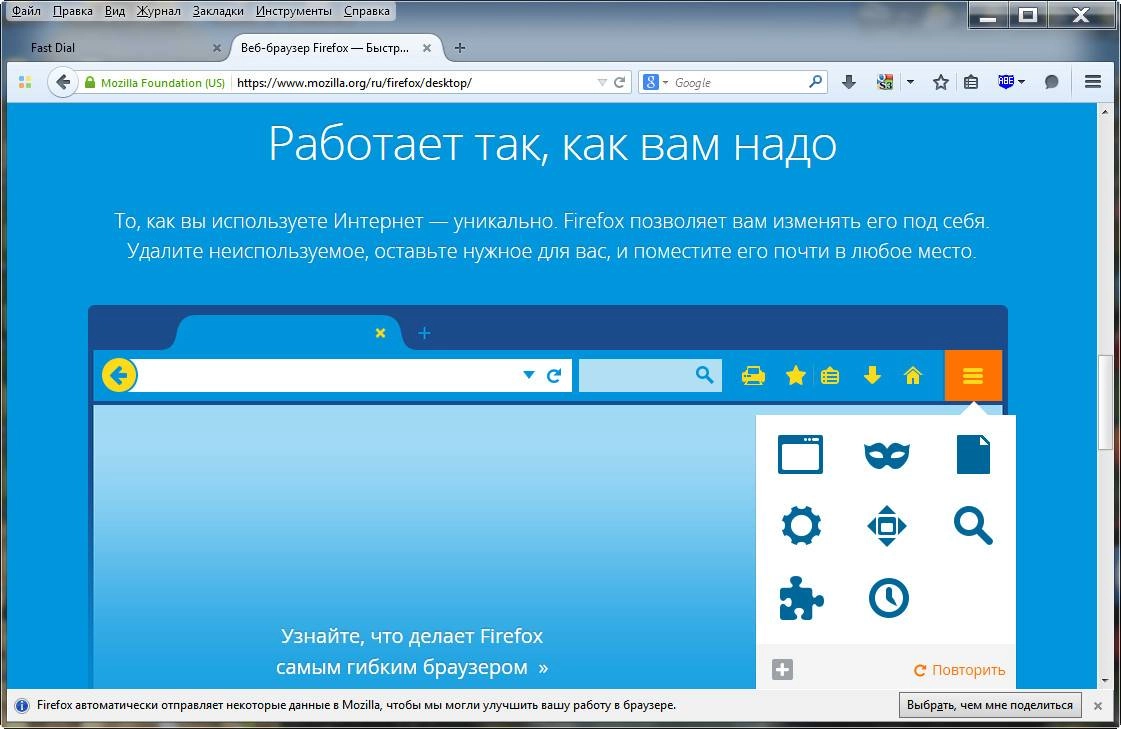
Task: Dismiss the data sharing notification bar
Action: (x=1097, y=705)
